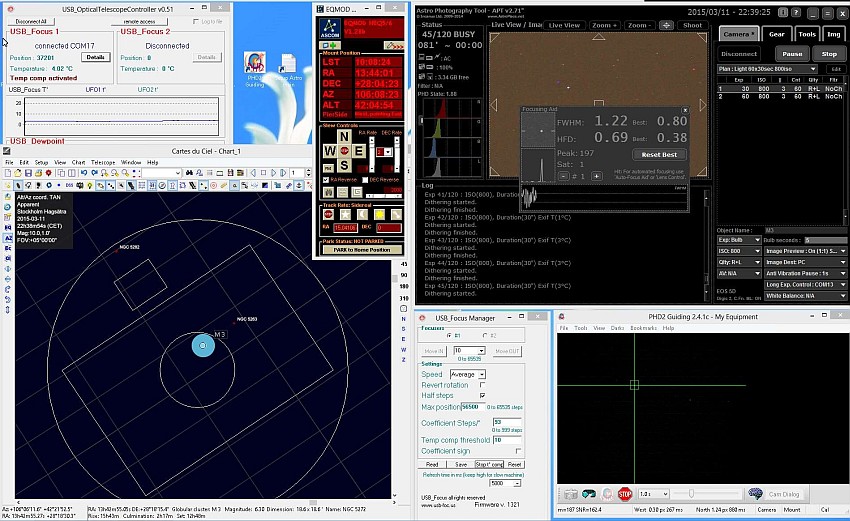Open Setup menu in Cartes du Ciel
Screen dimensions: 850x521
pyautogui.click(x=42, y=162)
